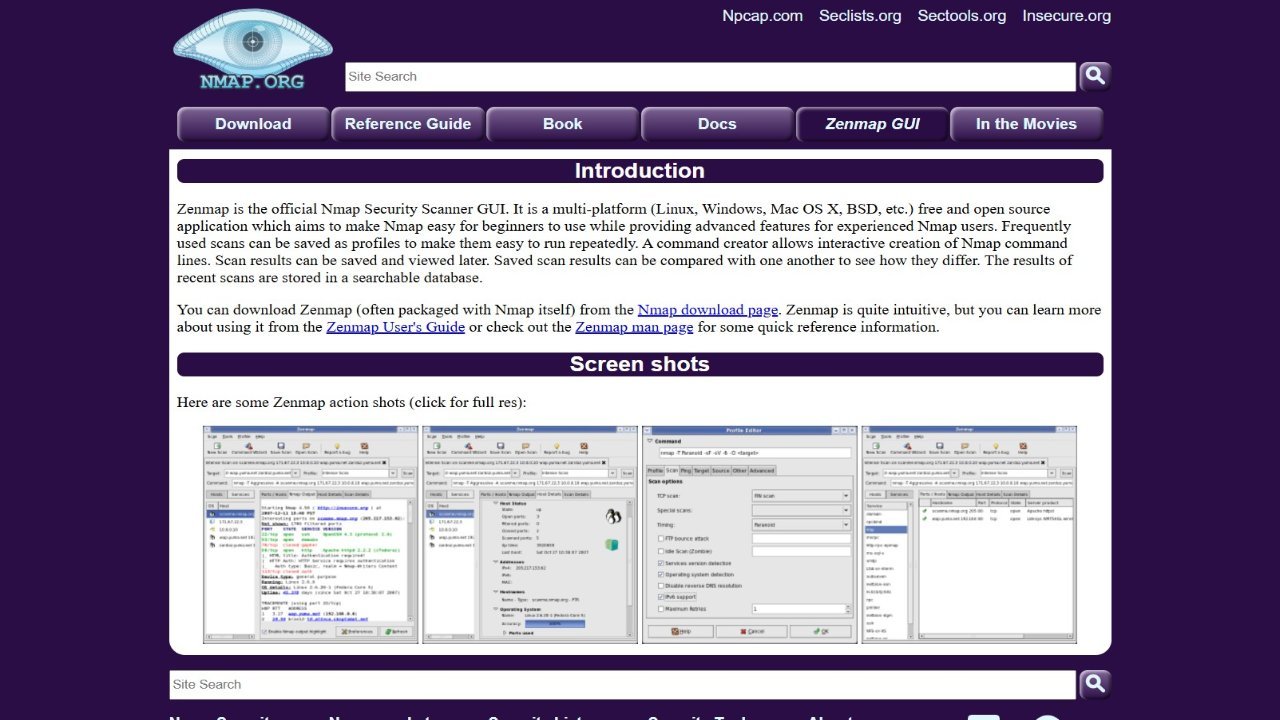
Task: Open the Zenmap man page link
Action: tap(634, 327)
